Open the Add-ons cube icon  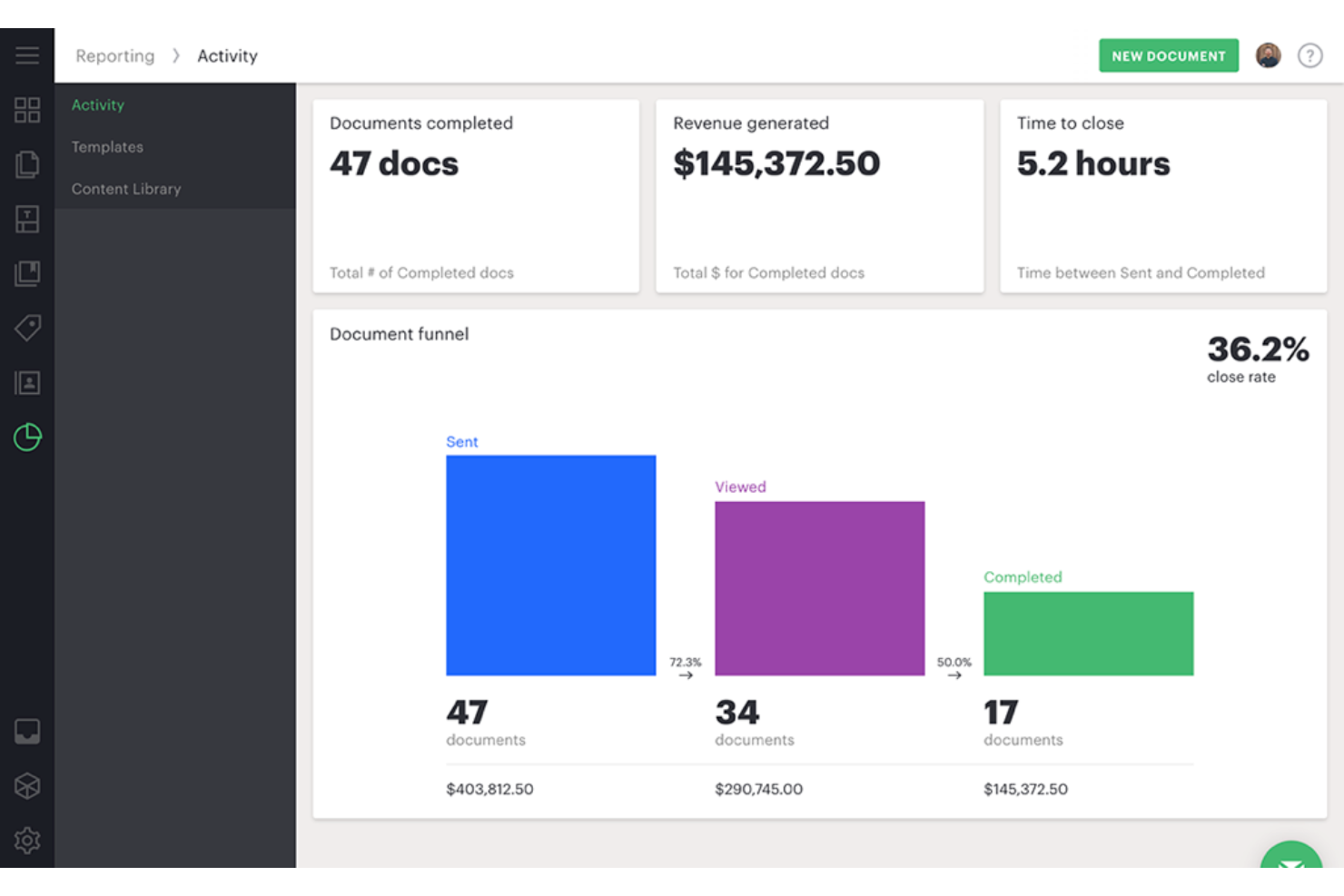27,786
